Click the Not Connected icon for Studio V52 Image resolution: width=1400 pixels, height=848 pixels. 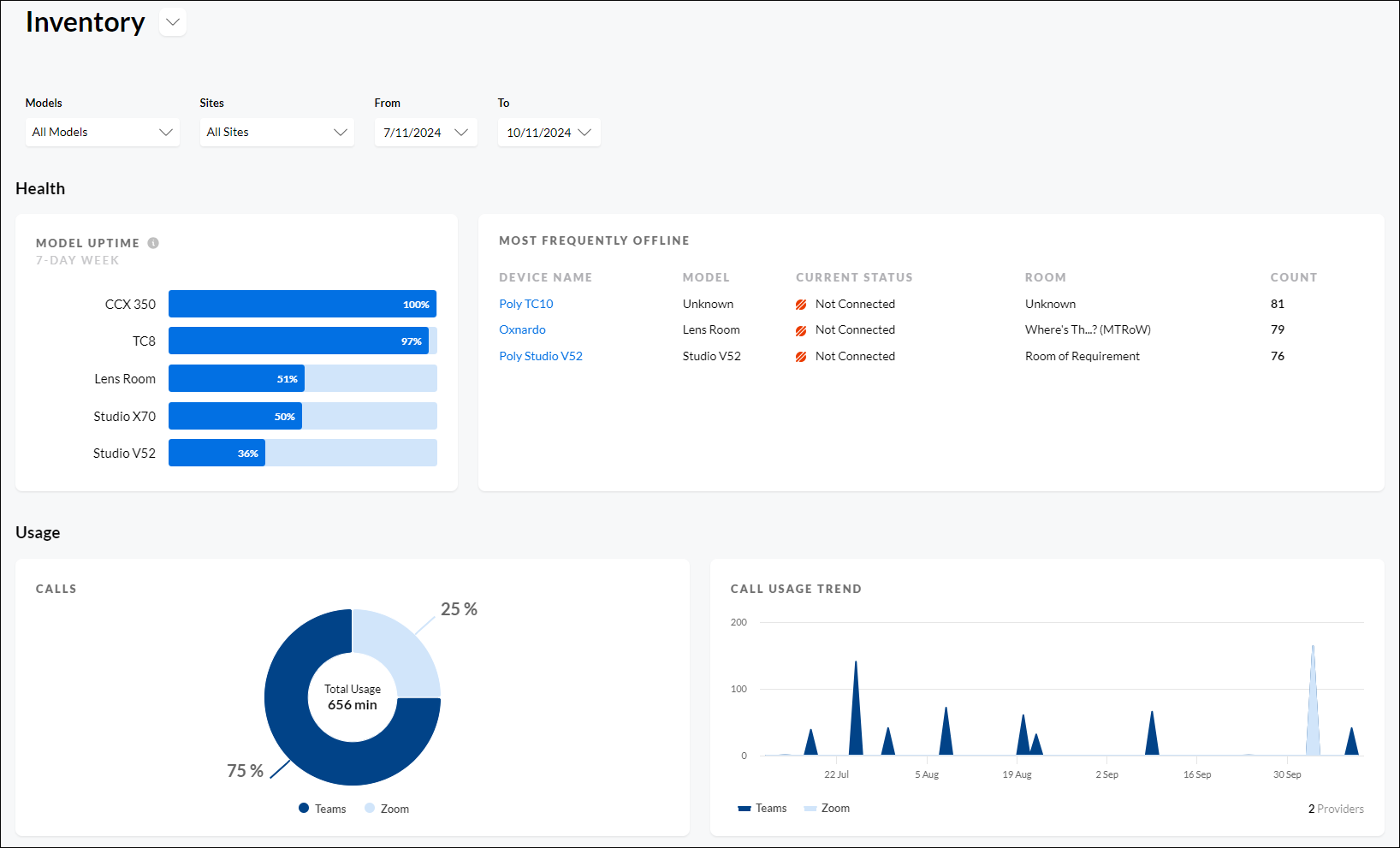point(801,356)
